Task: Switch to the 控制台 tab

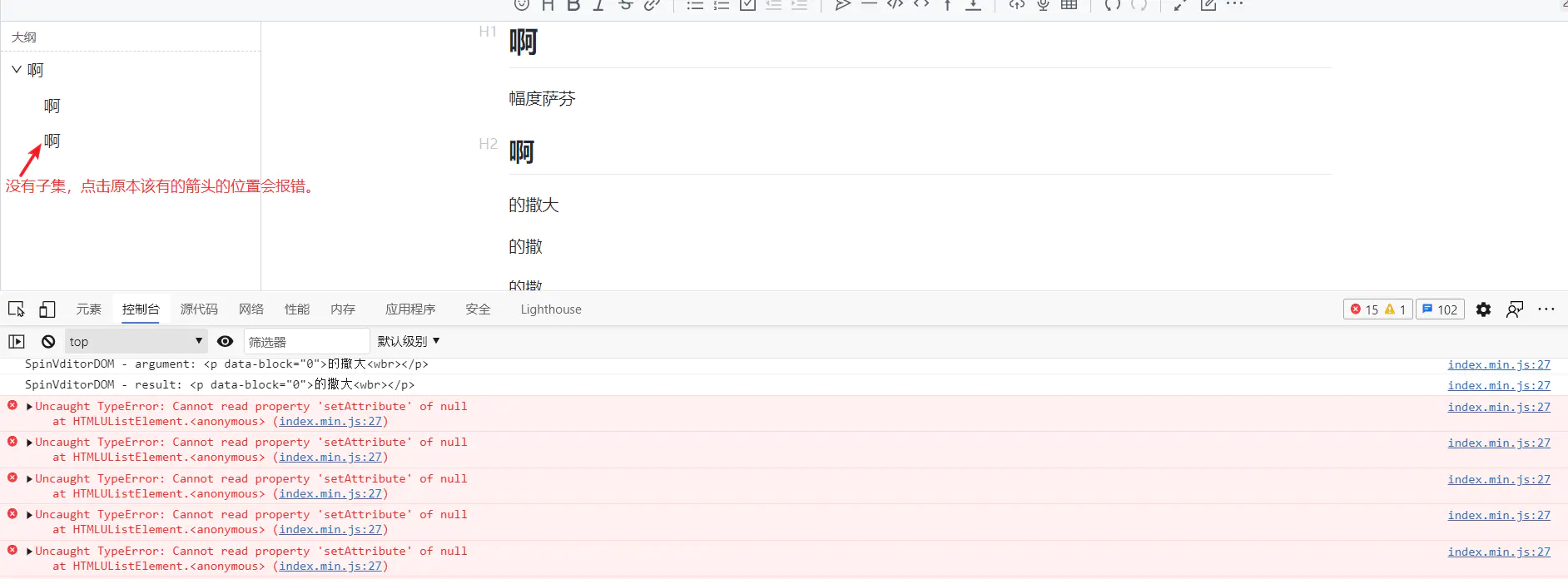Action: (x=141, y=309)
